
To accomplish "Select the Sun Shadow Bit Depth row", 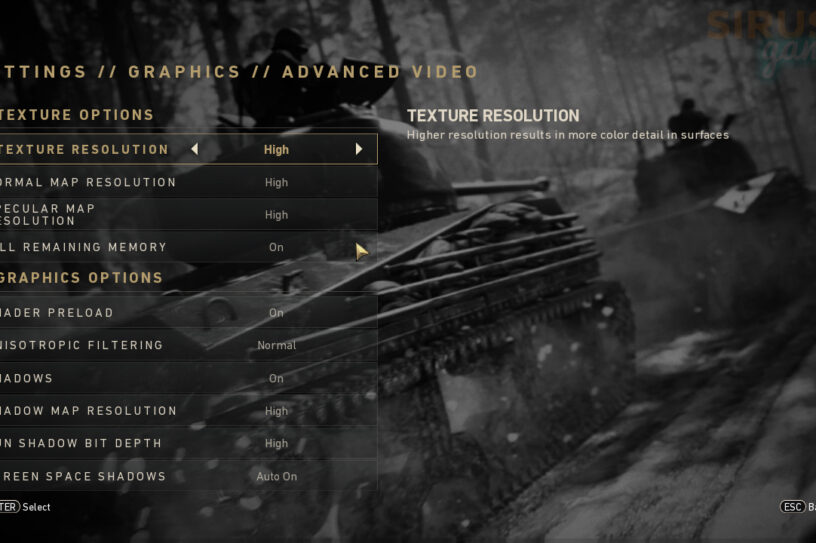I will 188,443.
